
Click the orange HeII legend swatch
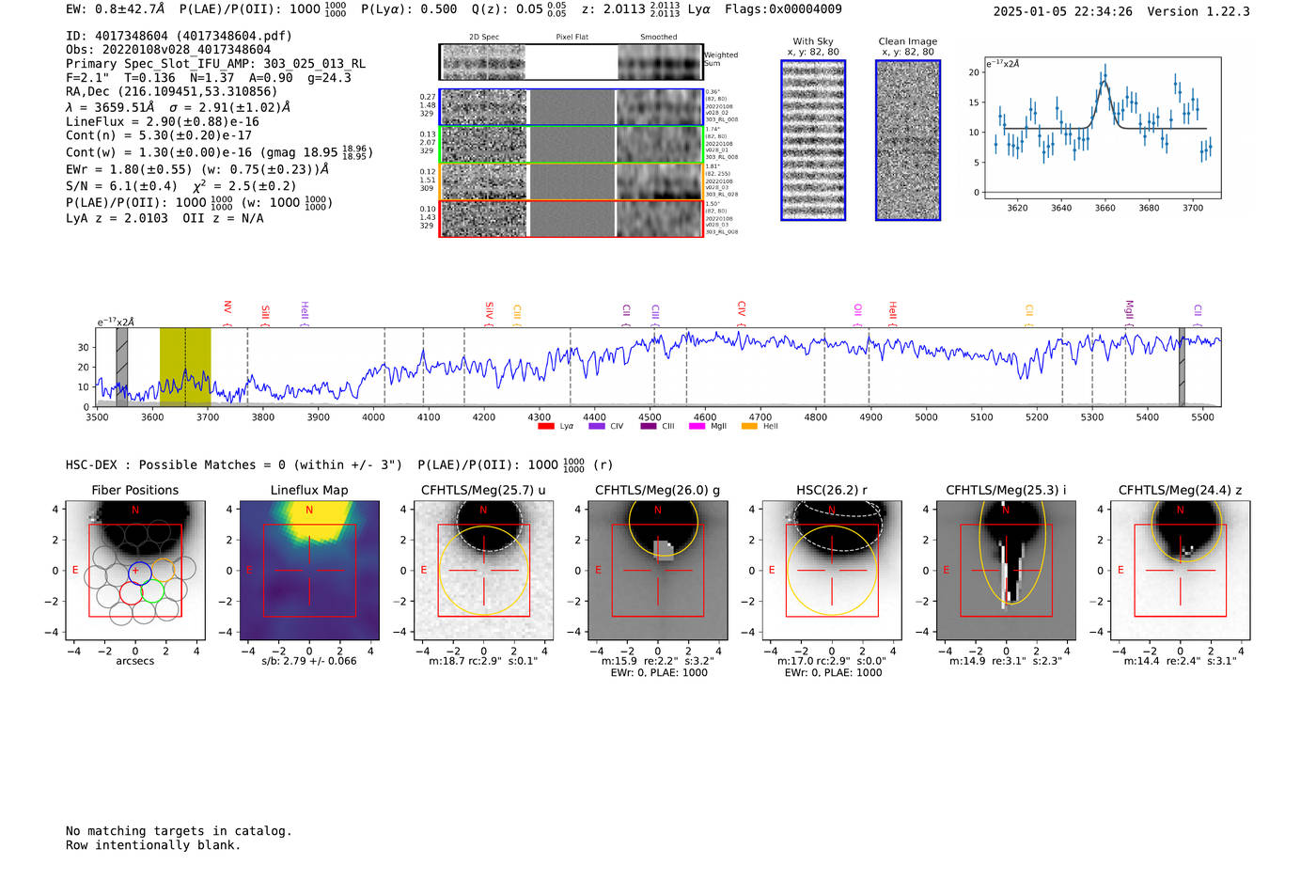tap(749, 427)
